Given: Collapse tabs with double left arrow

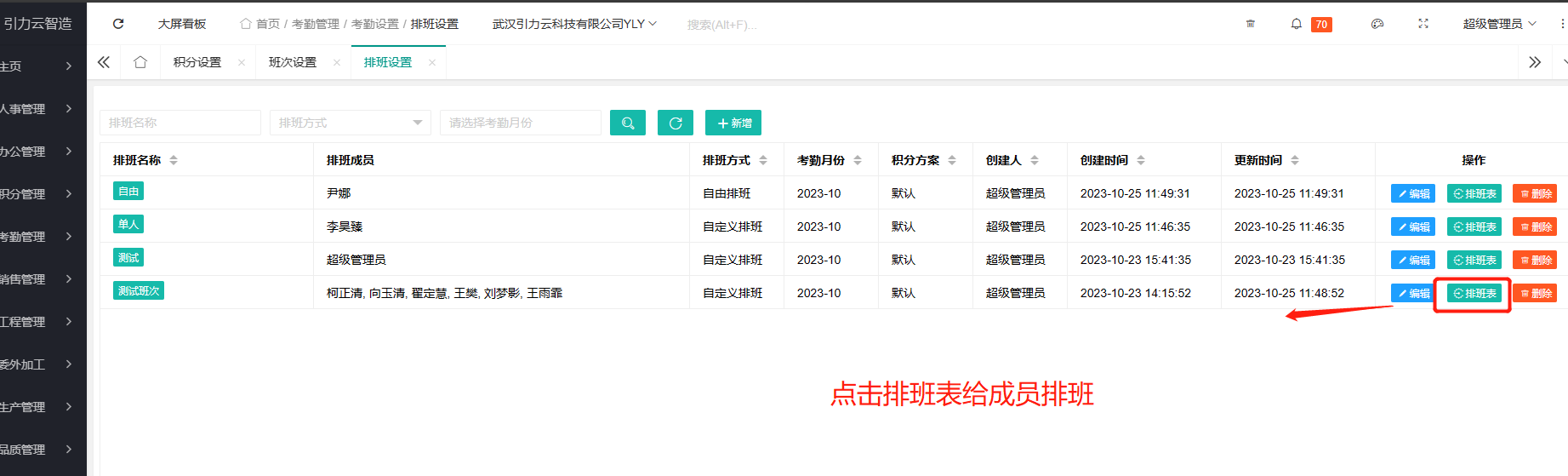Looking at the screenshot, I should pyautogui.click(x=104, y=62).
